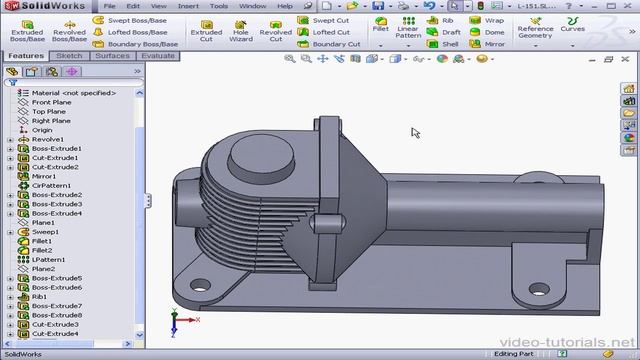The image size is (640, 360).
Task: Click the Edit Appearance color ball icon
Action: 442,59
